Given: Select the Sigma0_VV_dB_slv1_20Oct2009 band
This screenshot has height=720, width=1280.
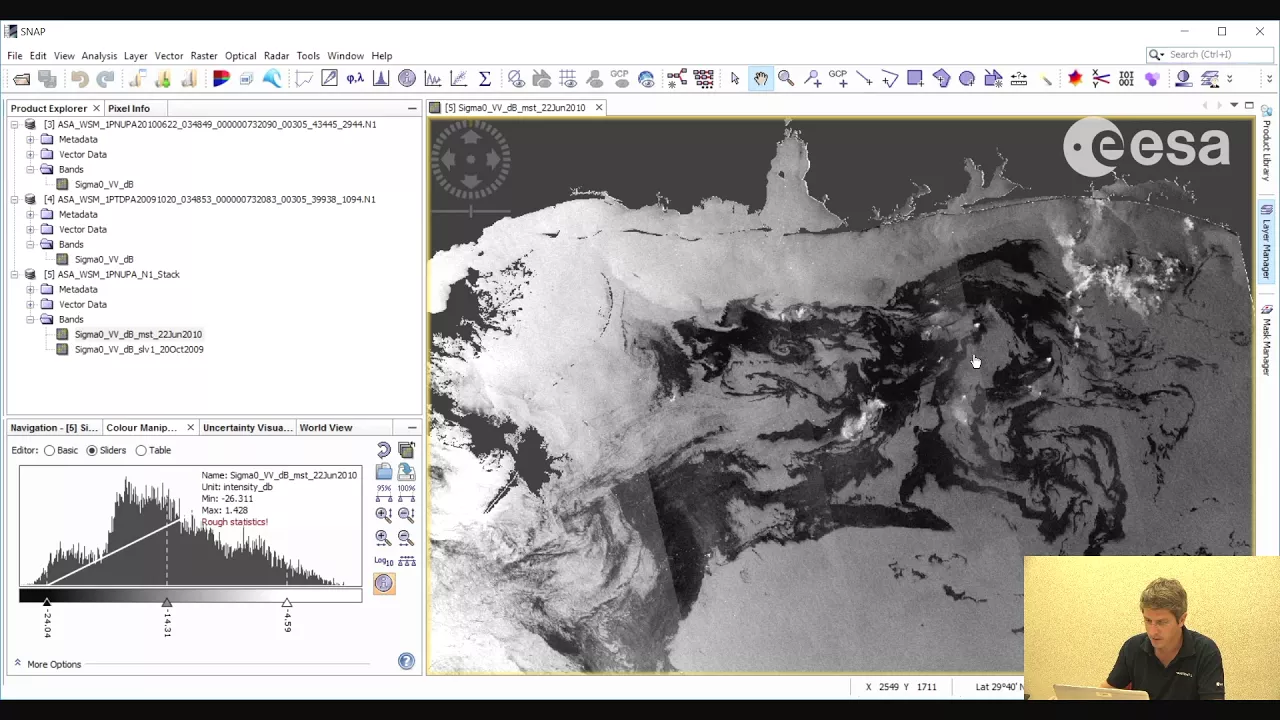Looking at the screenshot, I should click(138, 349).
